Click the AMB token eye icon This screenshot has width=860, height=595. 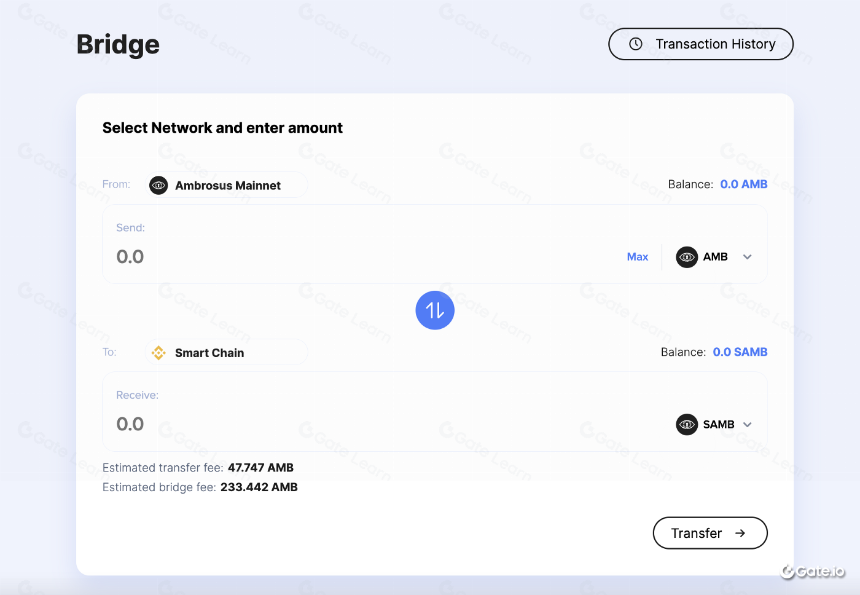[x=687, y=257]
